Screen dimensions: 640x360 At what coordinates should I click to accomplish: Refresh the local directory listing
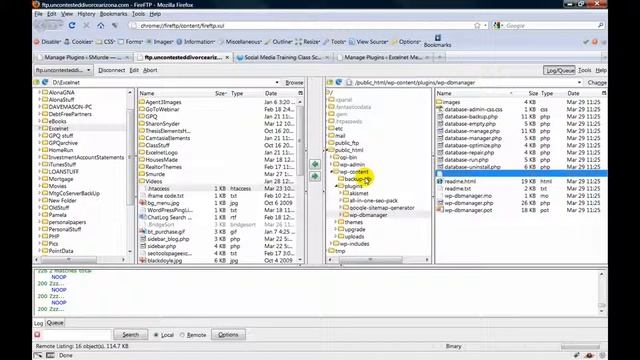(45, 82)
